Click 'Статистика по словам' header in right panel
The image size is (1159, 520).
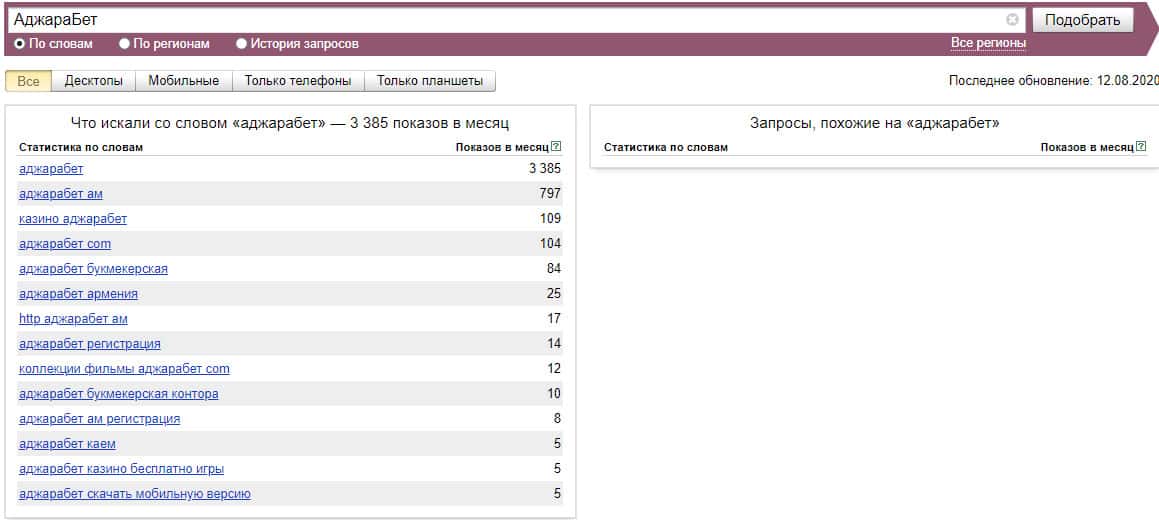pos(666,147)
